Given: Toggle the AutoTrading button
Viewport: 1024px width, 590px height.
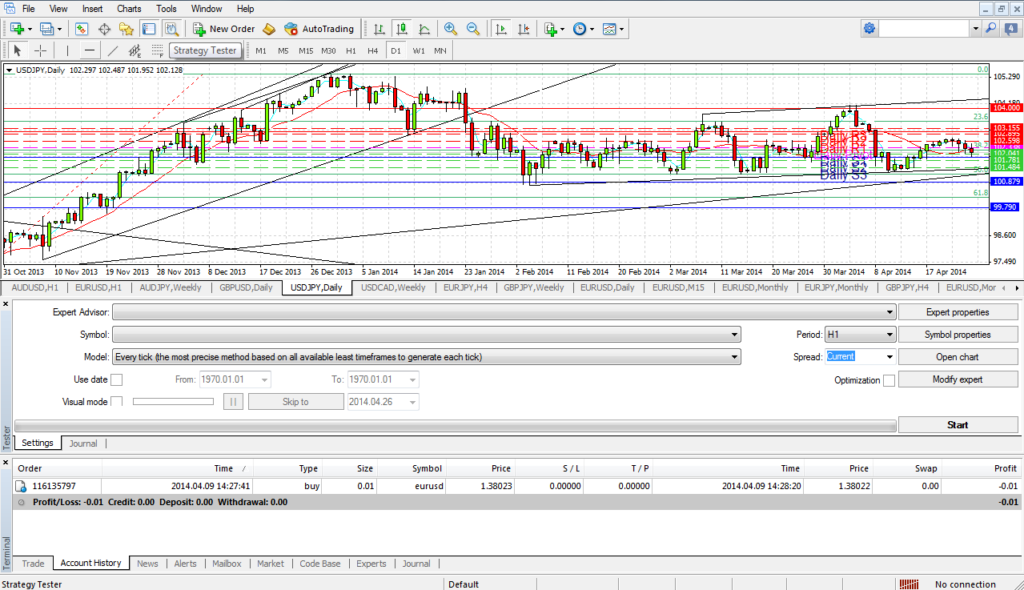Looking at the screenshot, I should coord(319,29).
